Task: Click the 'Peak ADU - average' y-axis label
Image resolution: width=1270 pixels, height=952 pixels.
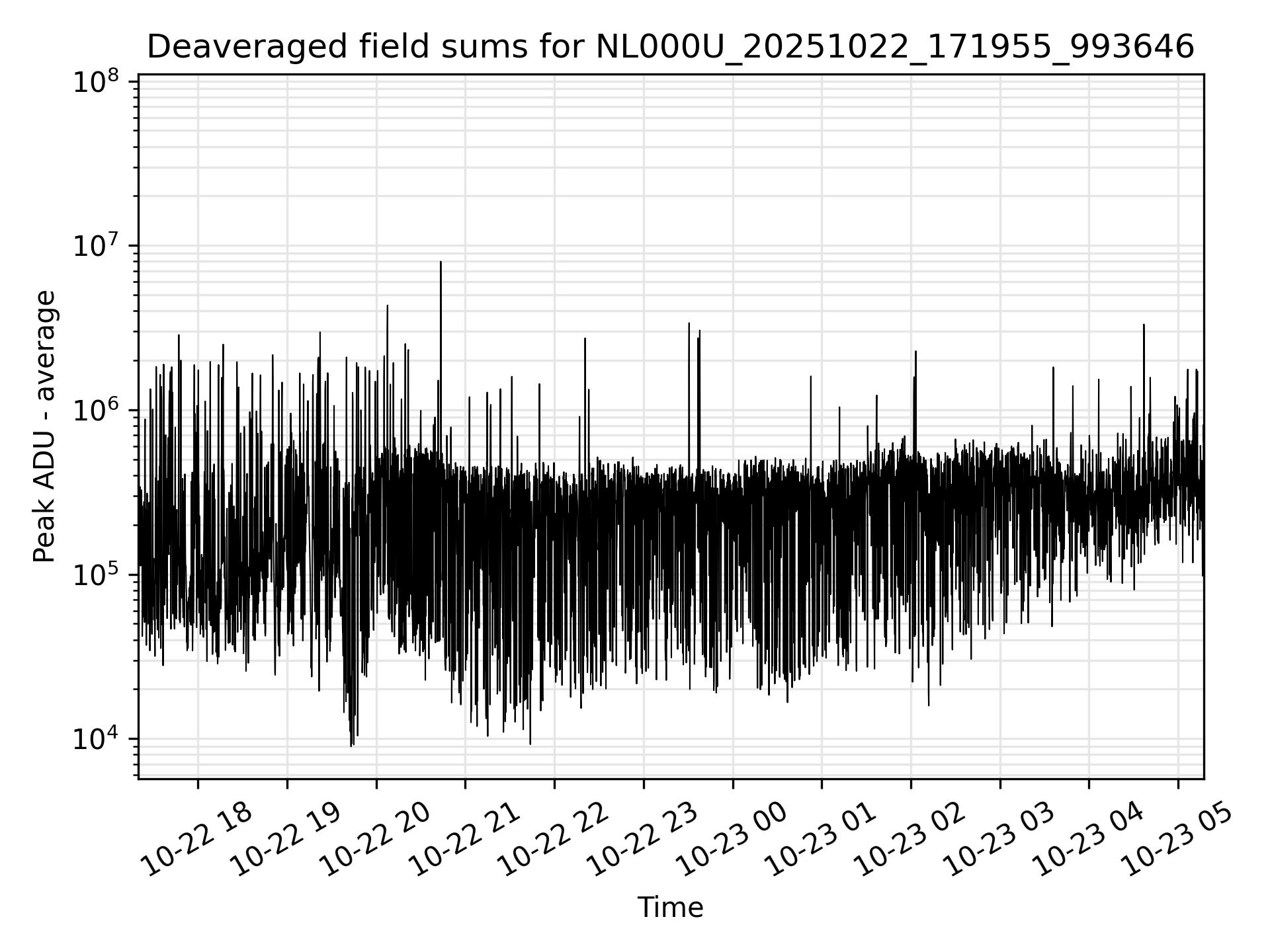Action: point(45,426)
